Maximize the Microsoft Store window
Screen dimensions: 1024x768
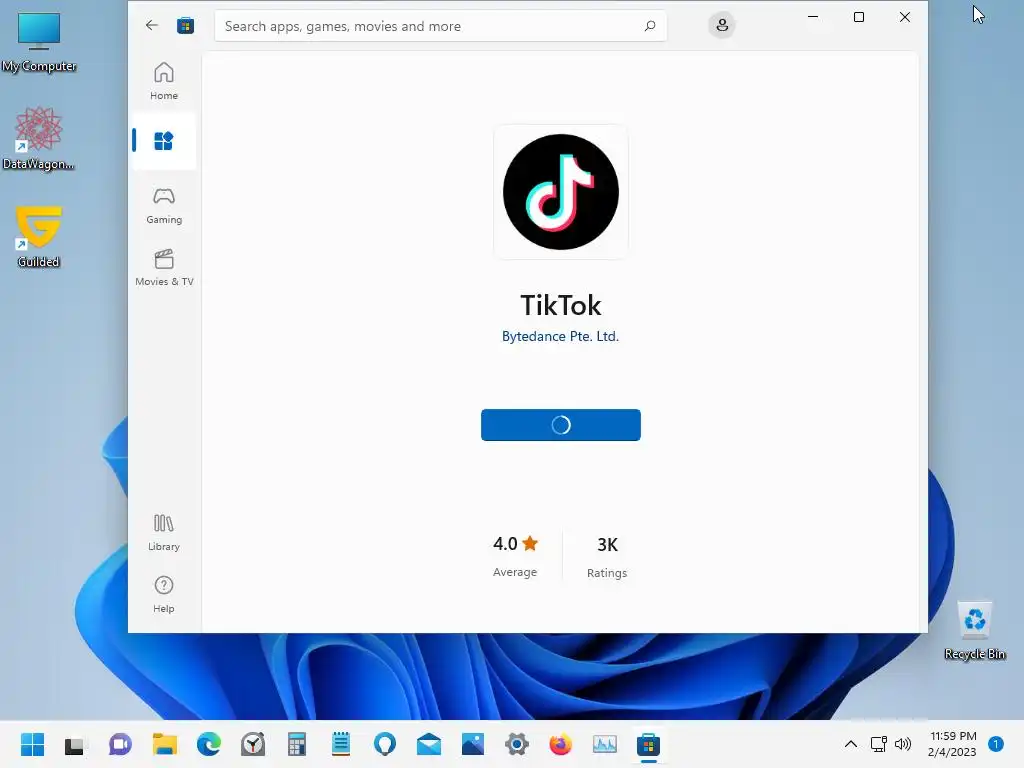click(859, 17)
